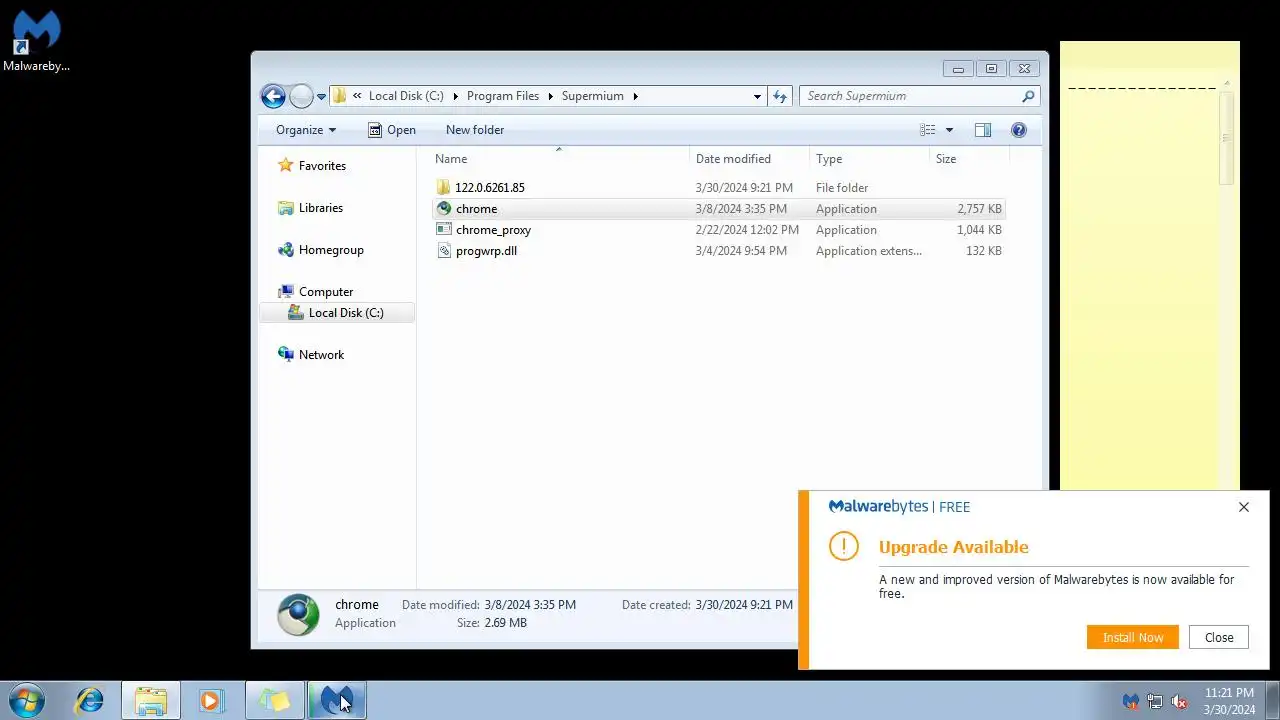This screenshot has height=720, width=1280.
Task: Click Install Now in Malwarebytes popup
Action: click(x=1132, y=637)
